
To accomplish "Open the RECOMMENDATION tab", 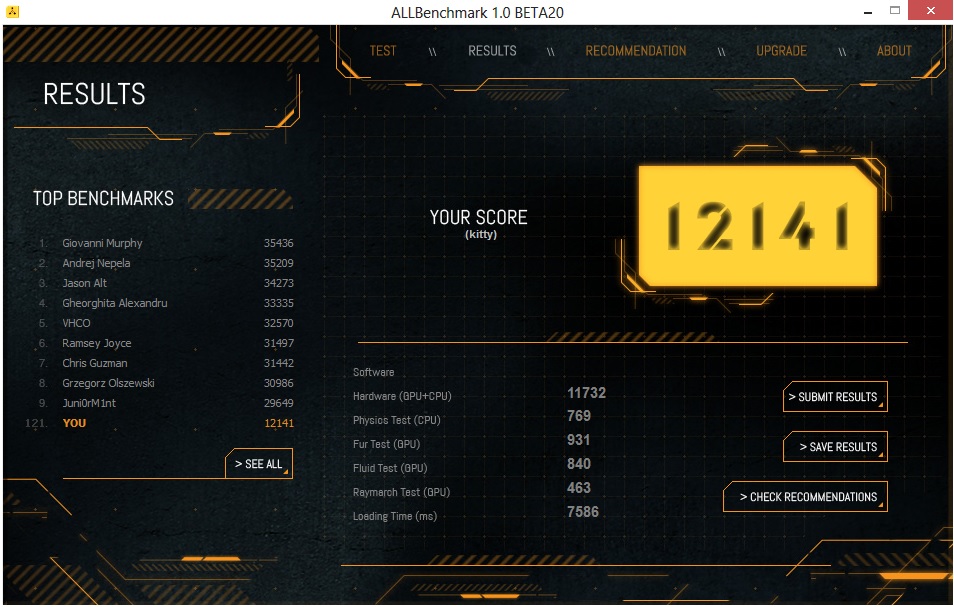I will click(x=635, y=51).
